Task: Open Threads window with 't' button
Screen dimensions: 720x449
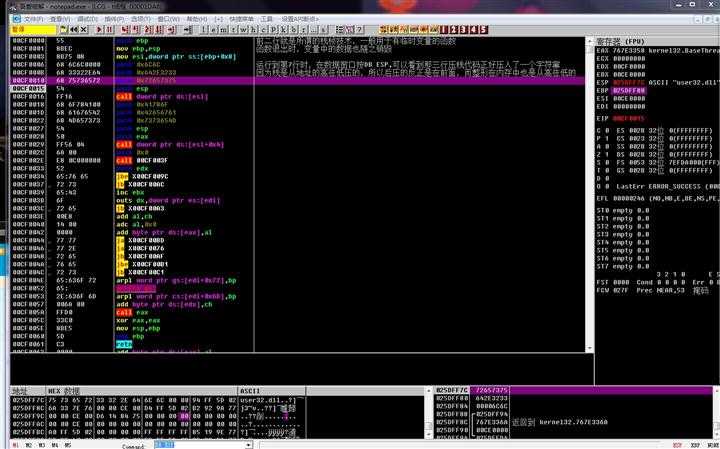Action: 234,29
